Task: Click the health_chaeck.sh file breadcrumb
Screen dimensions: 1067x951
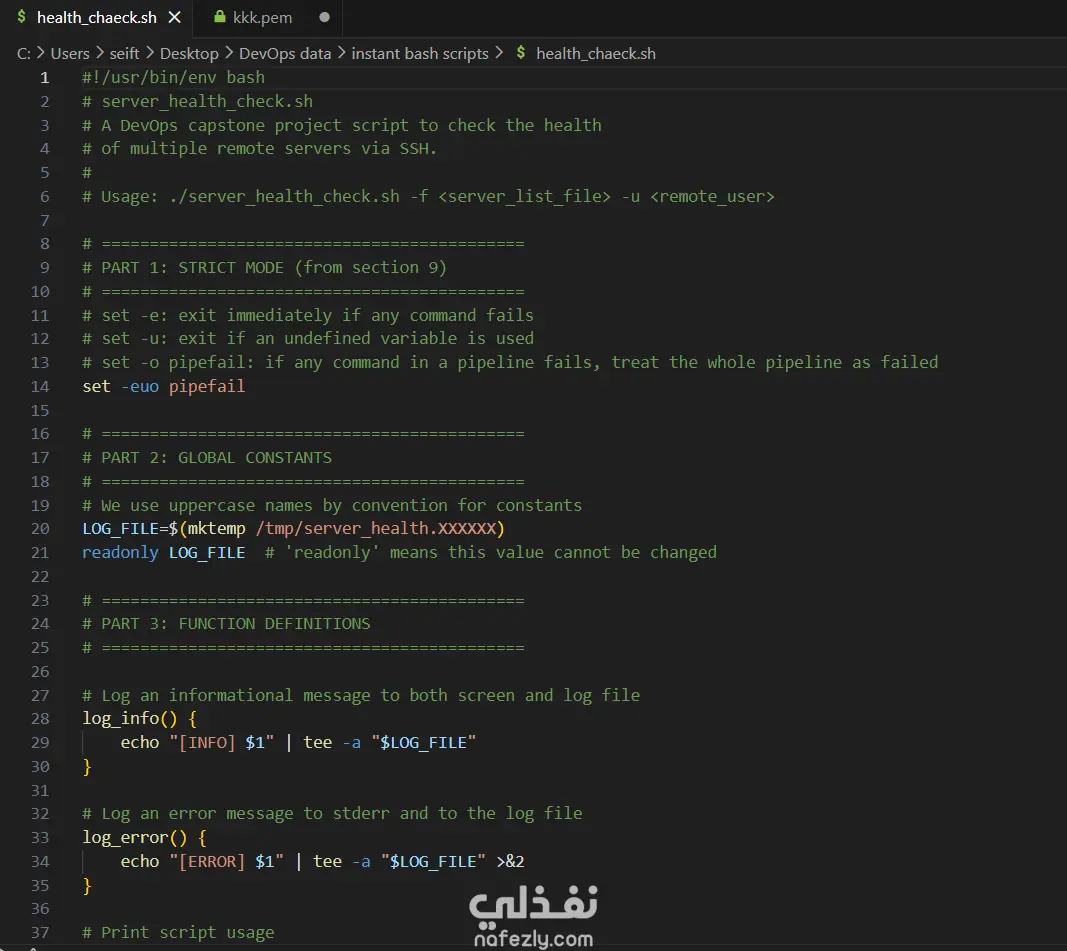Action: coord(595,54)
